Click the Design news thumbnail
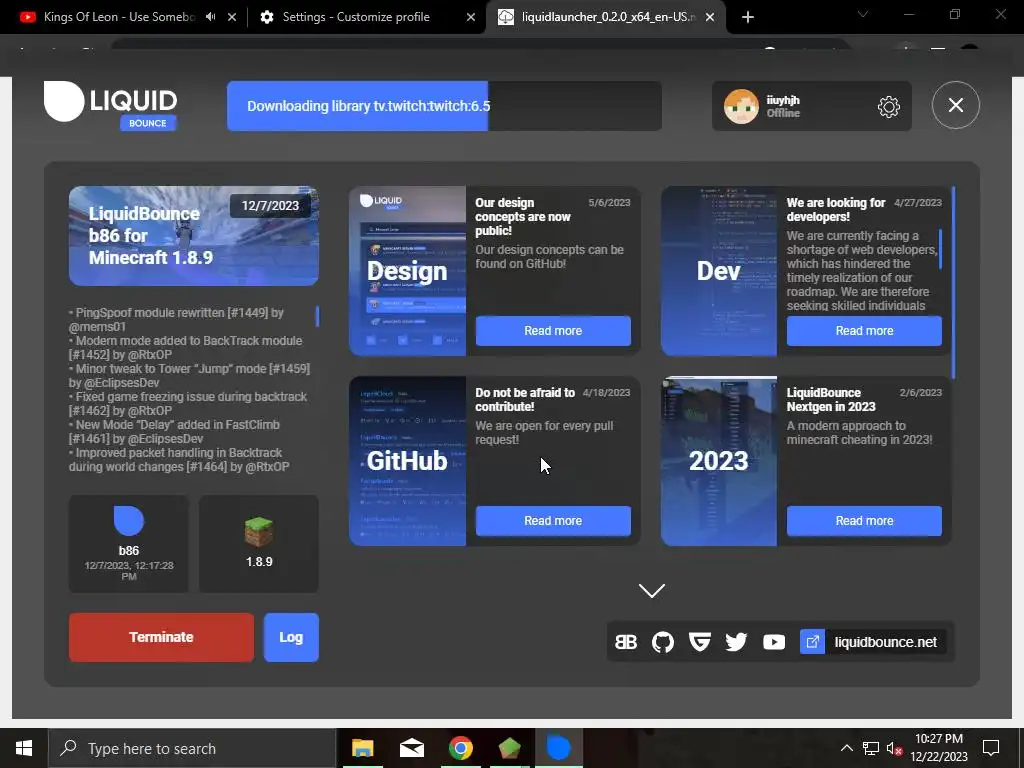This screenshot has height=768, width=1024. point(408,271)
